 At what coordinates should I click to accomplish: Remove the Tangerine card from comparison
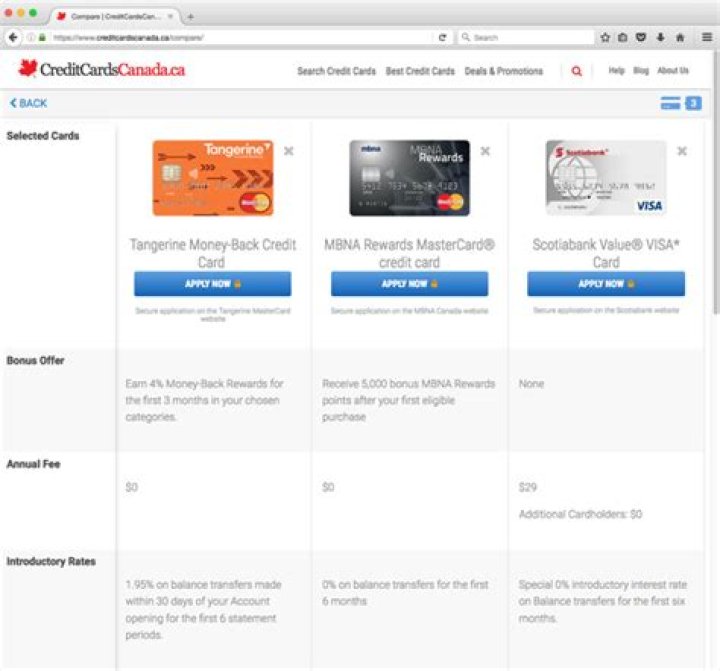[288, 151]
